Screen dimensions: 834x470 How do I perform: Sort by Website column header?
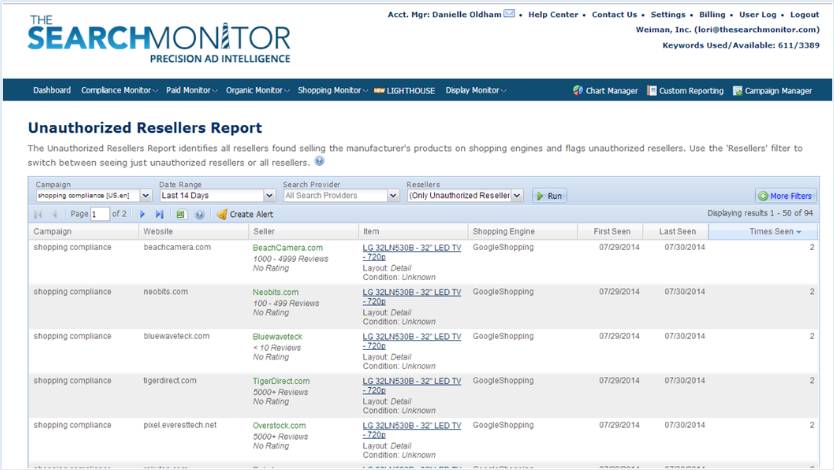point(193,231)
